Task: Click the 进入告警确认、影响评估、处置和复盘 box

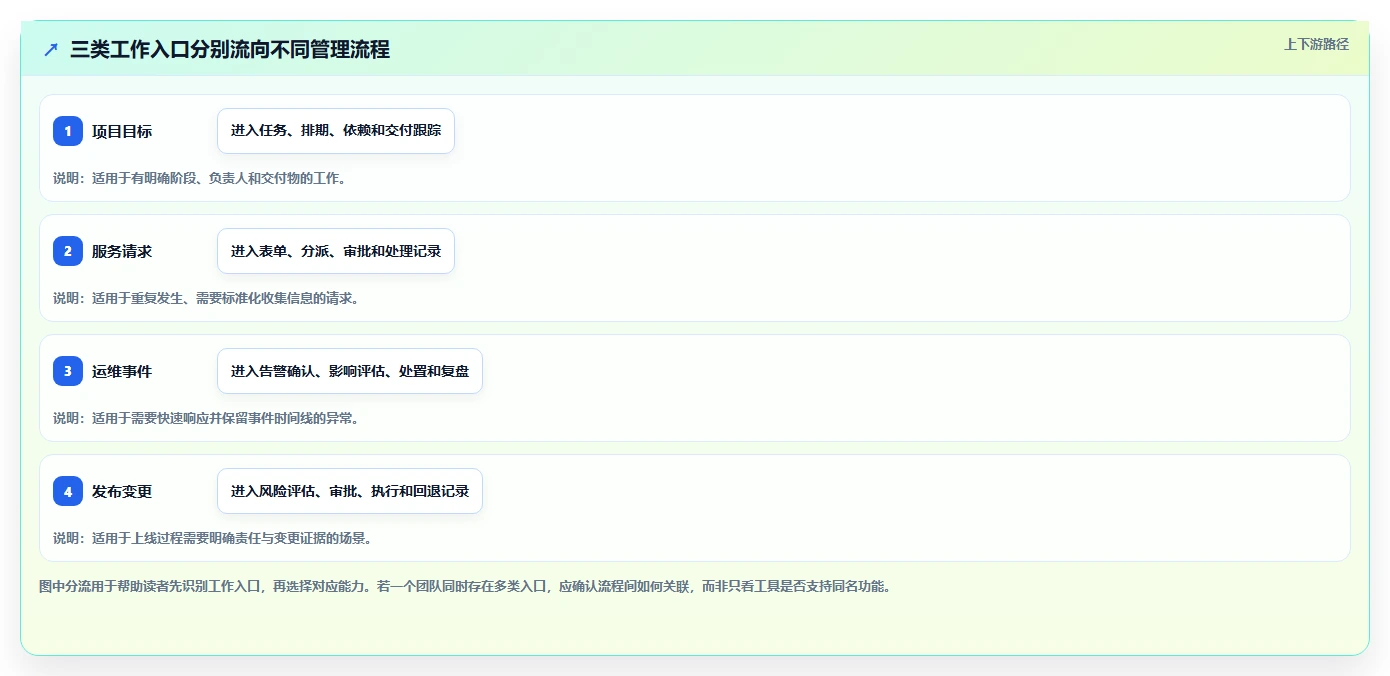Action: [350, 371]
